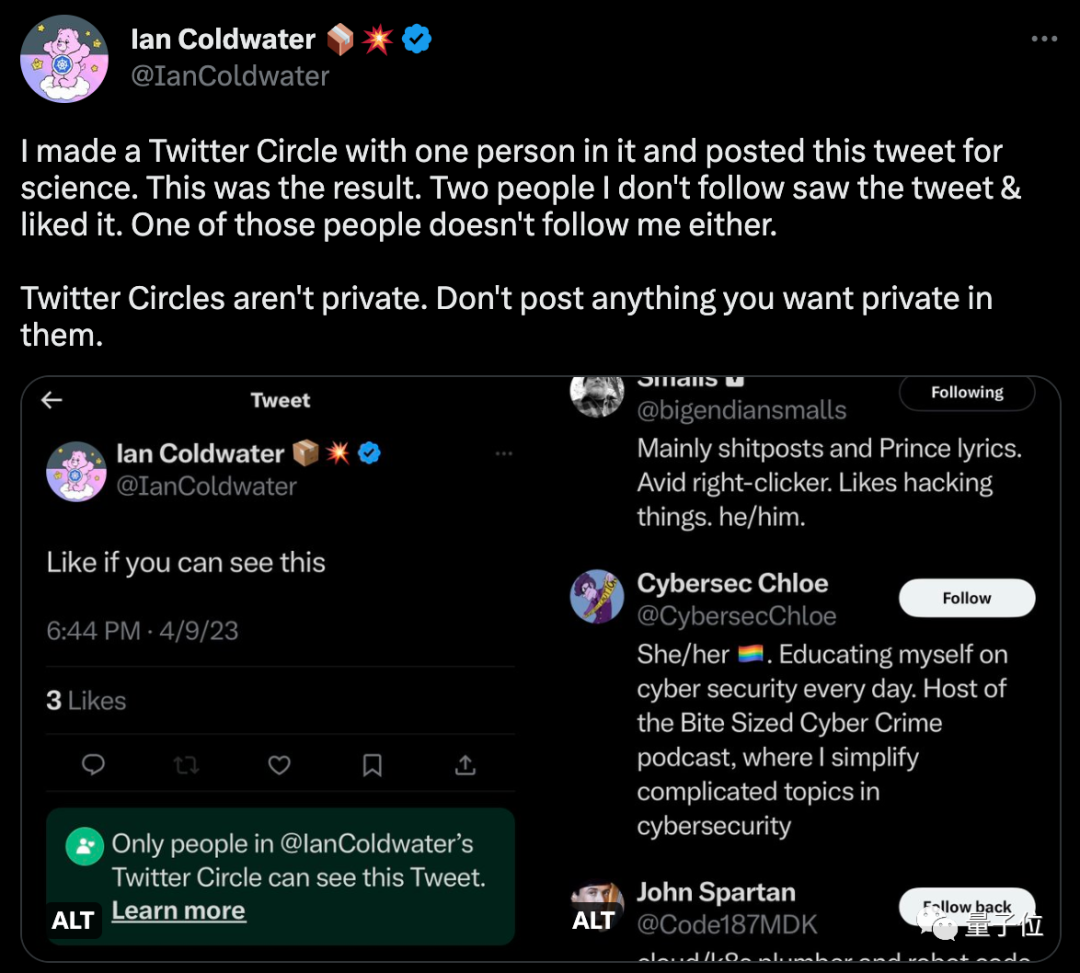Follow Cybersec Chloe

pyautogui.click(x=966, y=598)
